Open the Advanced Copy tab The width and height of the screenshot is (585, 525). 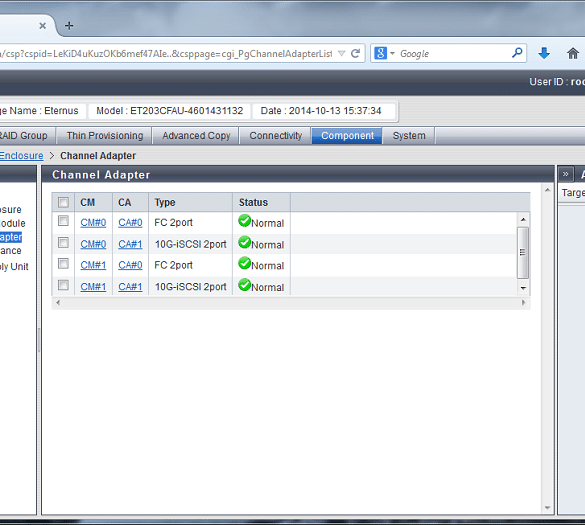(196, 135)
